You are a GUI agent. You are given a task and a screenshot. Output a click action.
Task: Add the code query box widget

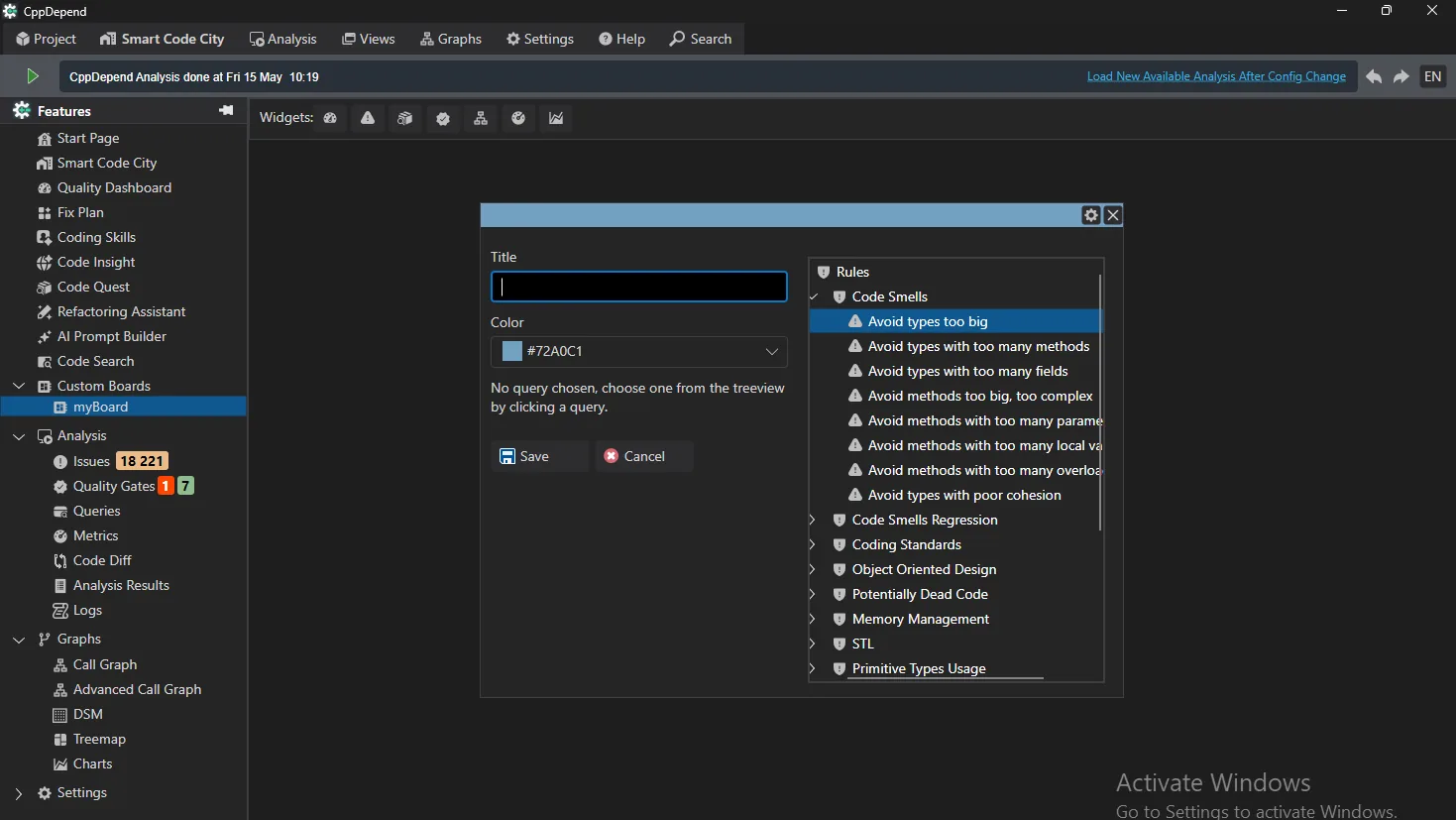click(405, 118)
